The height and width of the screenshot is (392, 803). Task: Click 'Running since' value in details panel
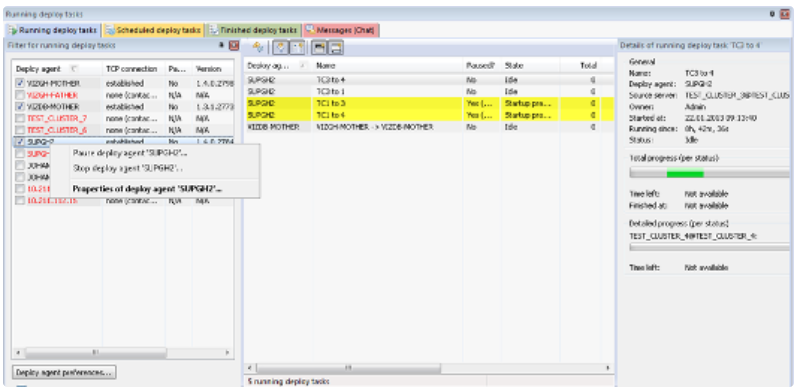[x=707, y=129]
